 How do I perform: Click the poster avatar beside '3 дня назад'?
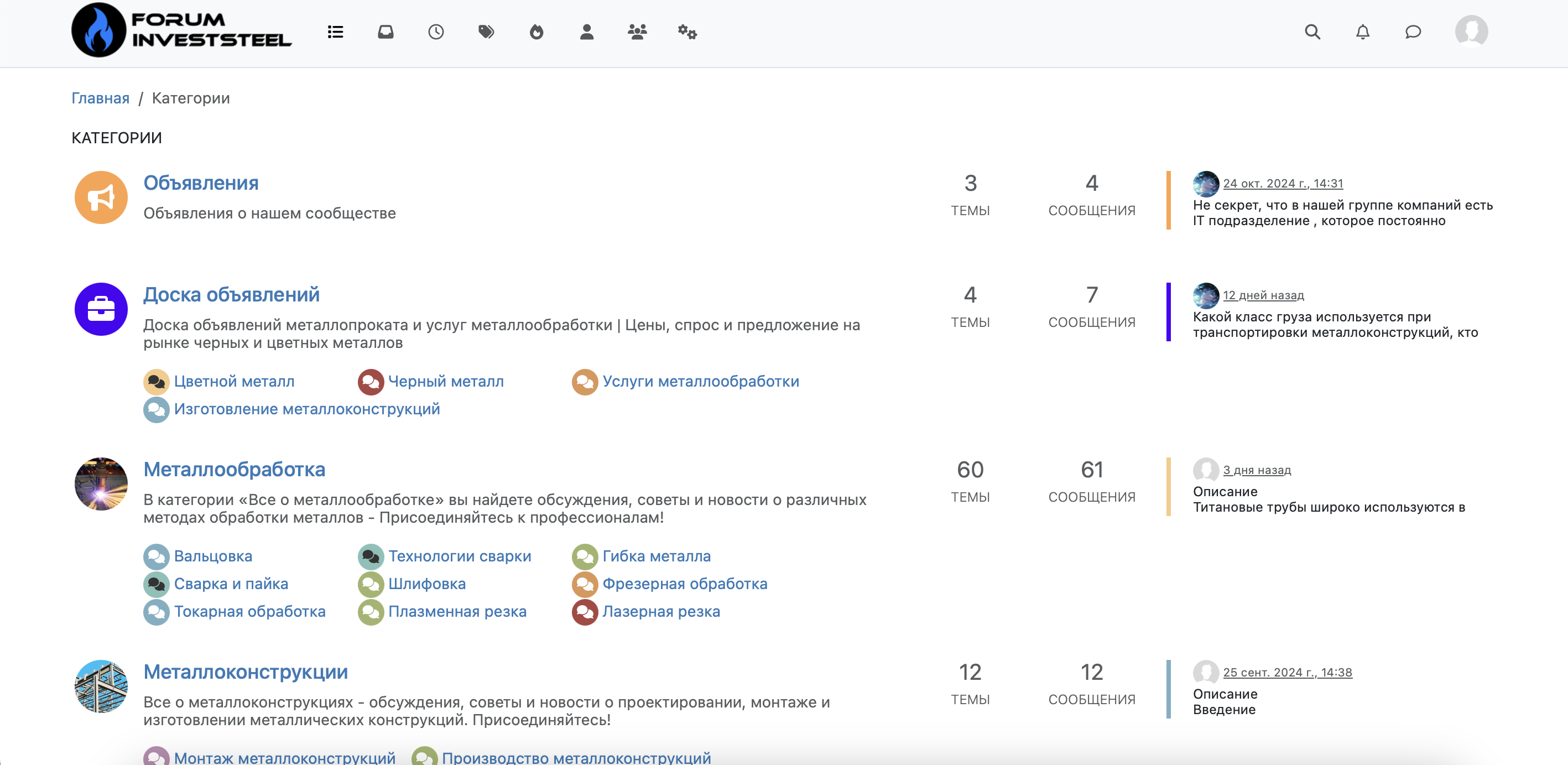click(1206, 470)
